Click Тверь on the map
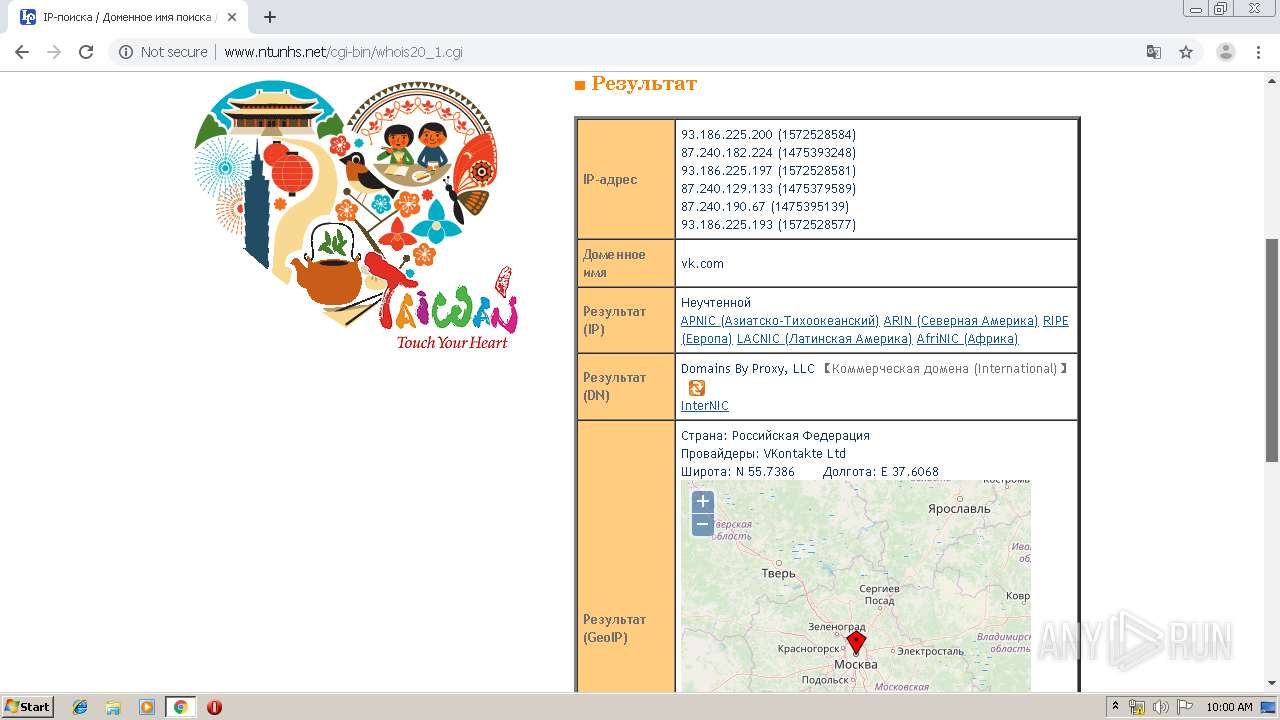1280x720 pixels. pos(778,574)
